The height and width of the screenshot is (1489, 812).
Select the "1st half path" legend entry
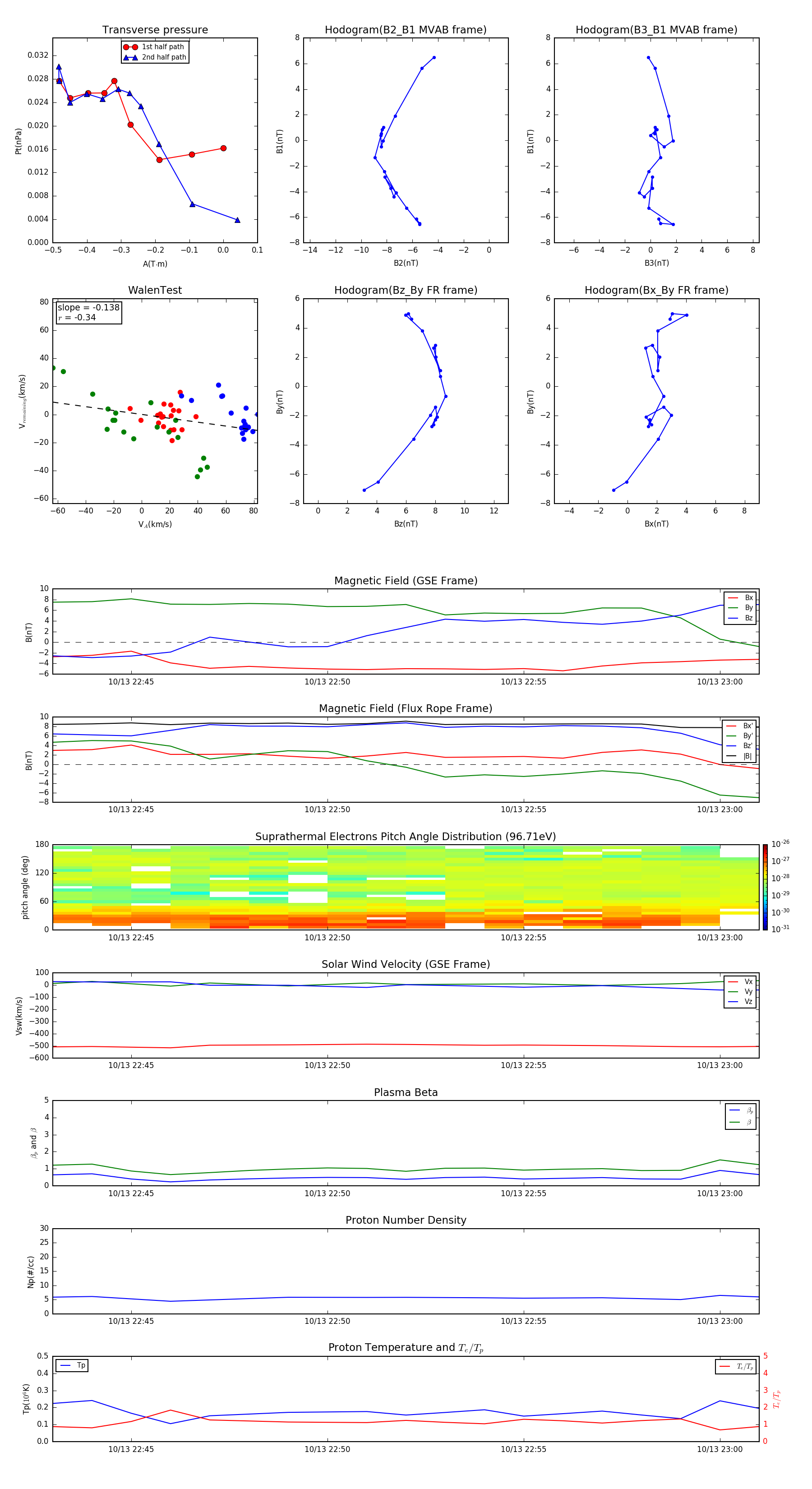tap(154, 47)
